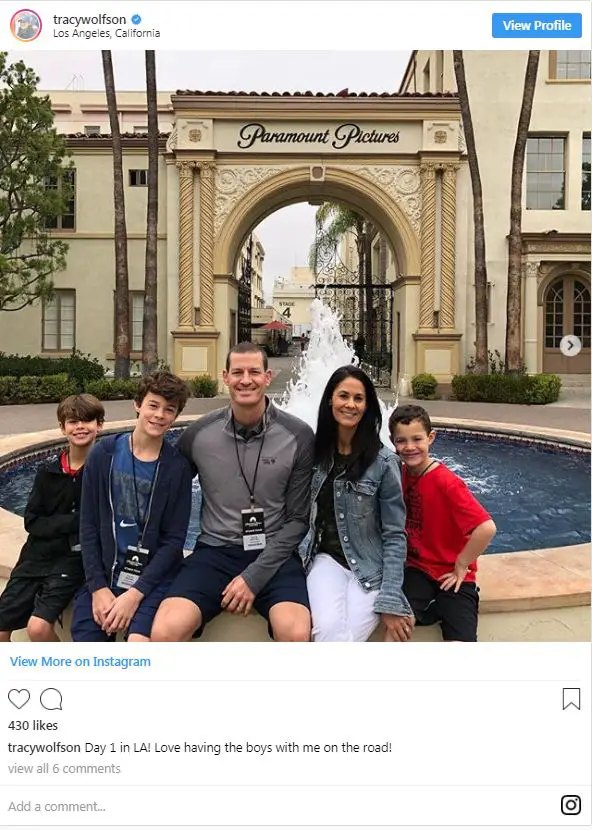592x830 pixels.
Task: Click the View Profile button
Action: click(537, 25)
